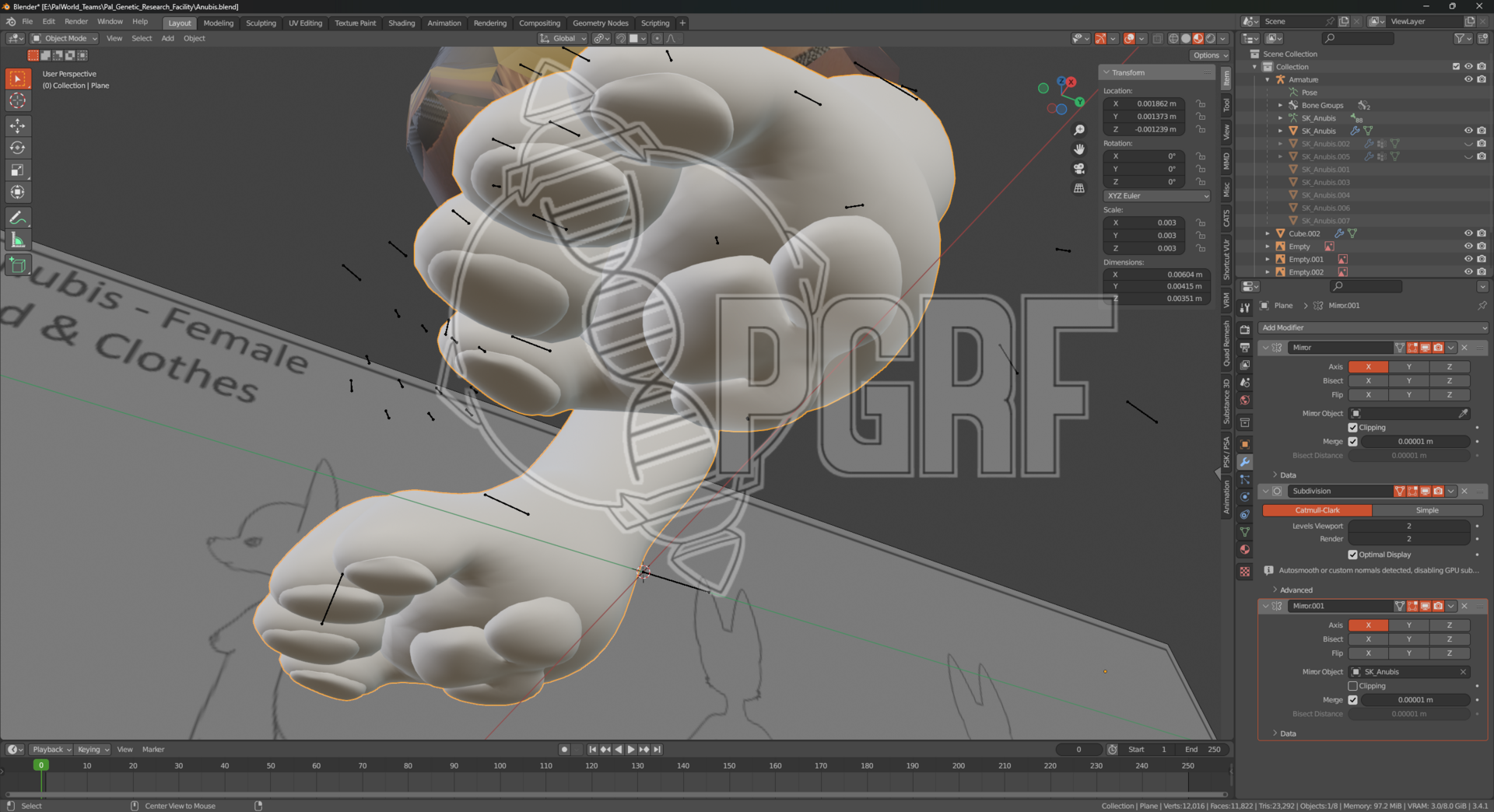Open the Tool sidebar tab
The width and height of the screenshot is (1494, 812).
1226,105
